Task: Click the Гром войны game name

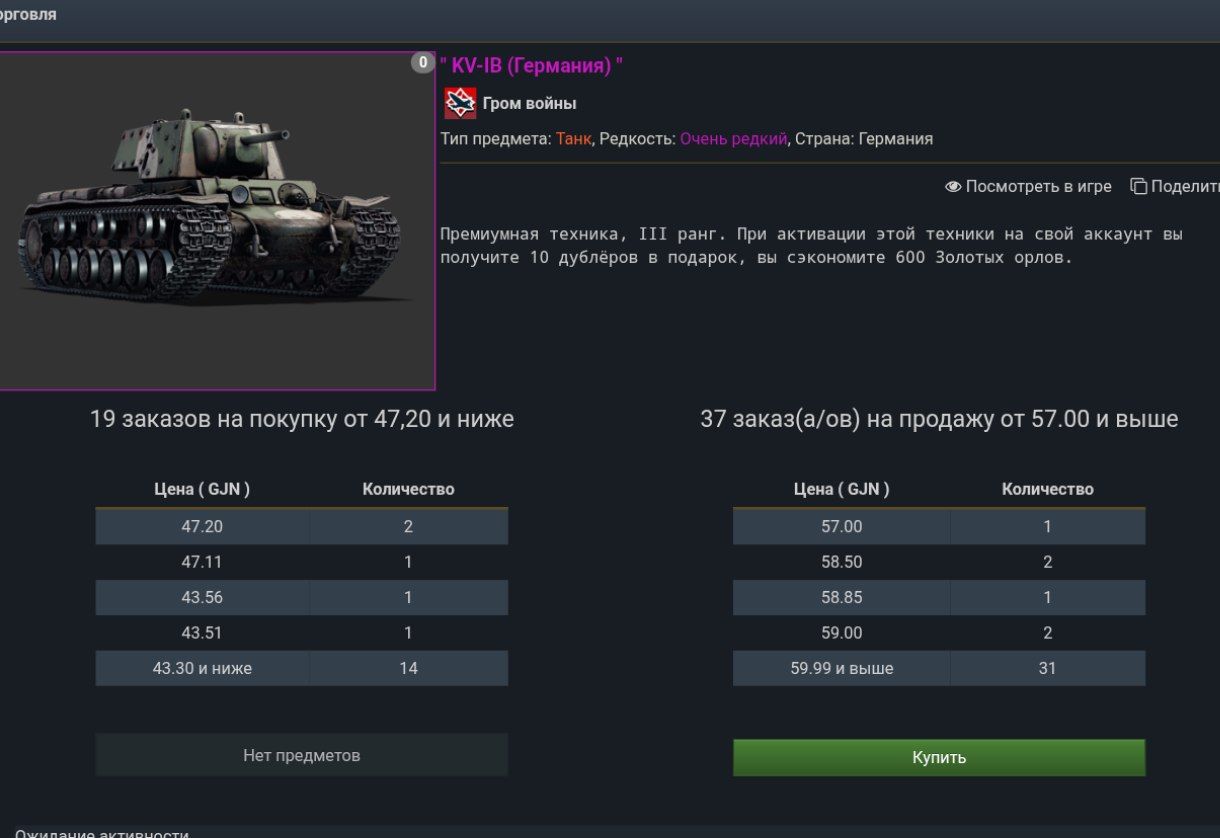Action: pyautogui.click(x=529, y=103)
